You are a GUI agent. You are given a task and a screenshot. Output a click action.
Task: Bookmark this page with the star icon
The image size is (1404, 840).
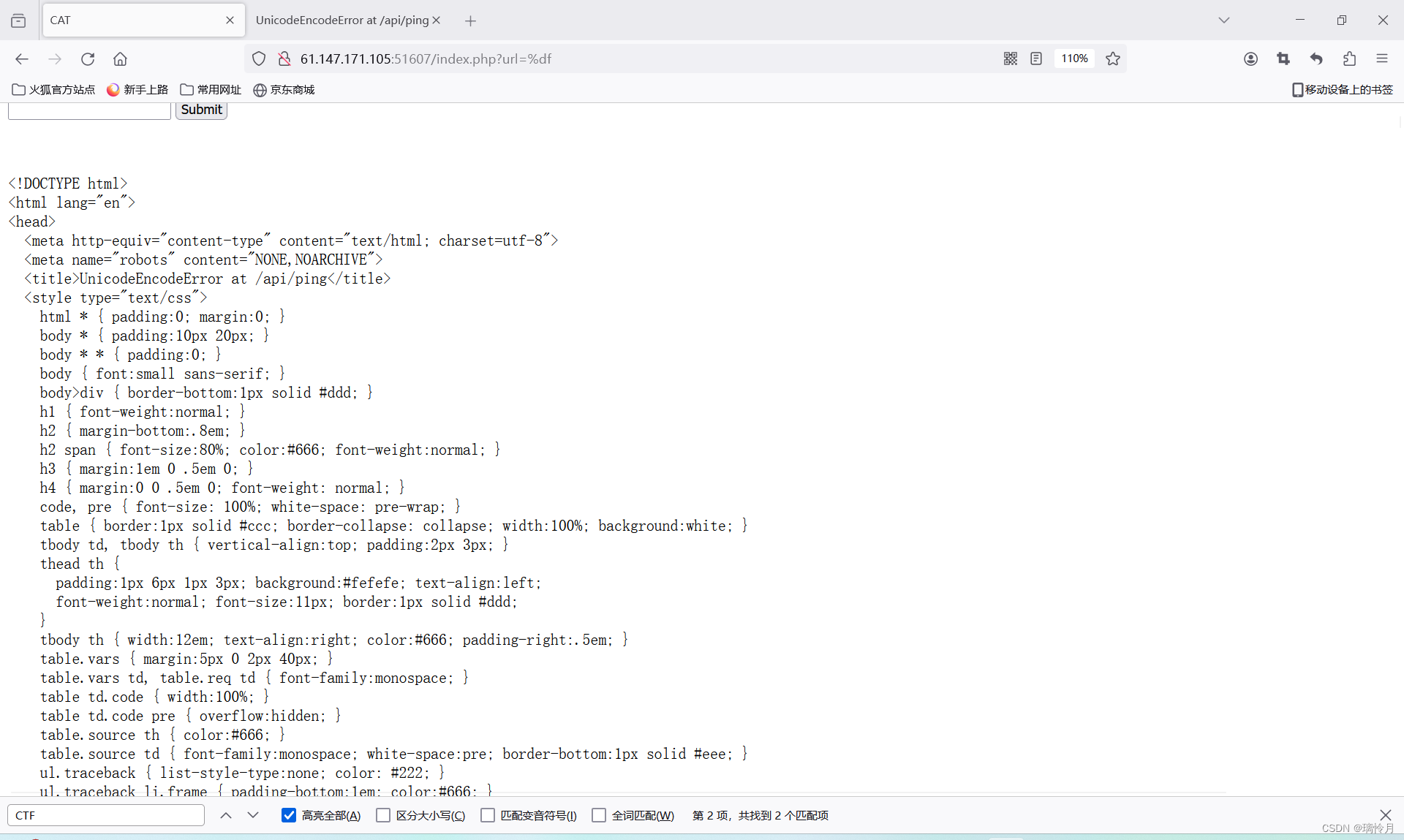coord(1113,58)
